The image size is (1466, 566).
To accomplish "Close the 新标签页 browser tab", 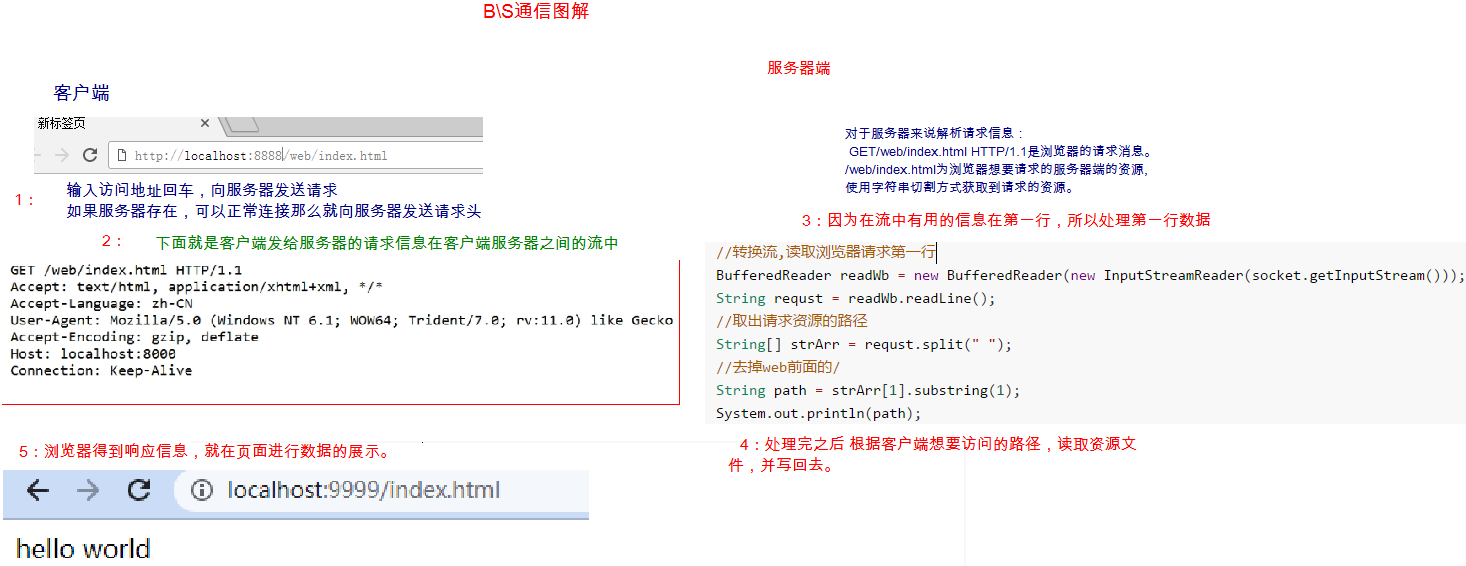I will pos(204,123).
